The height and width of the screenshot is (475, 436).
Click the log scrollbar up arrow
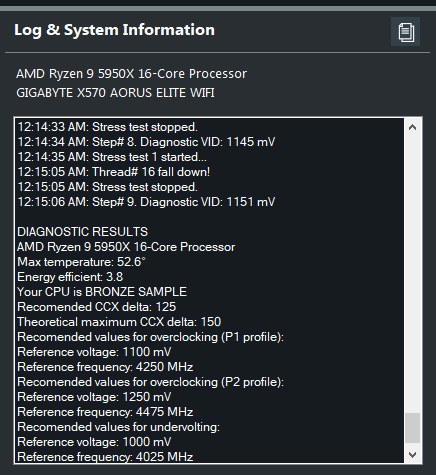413,127
